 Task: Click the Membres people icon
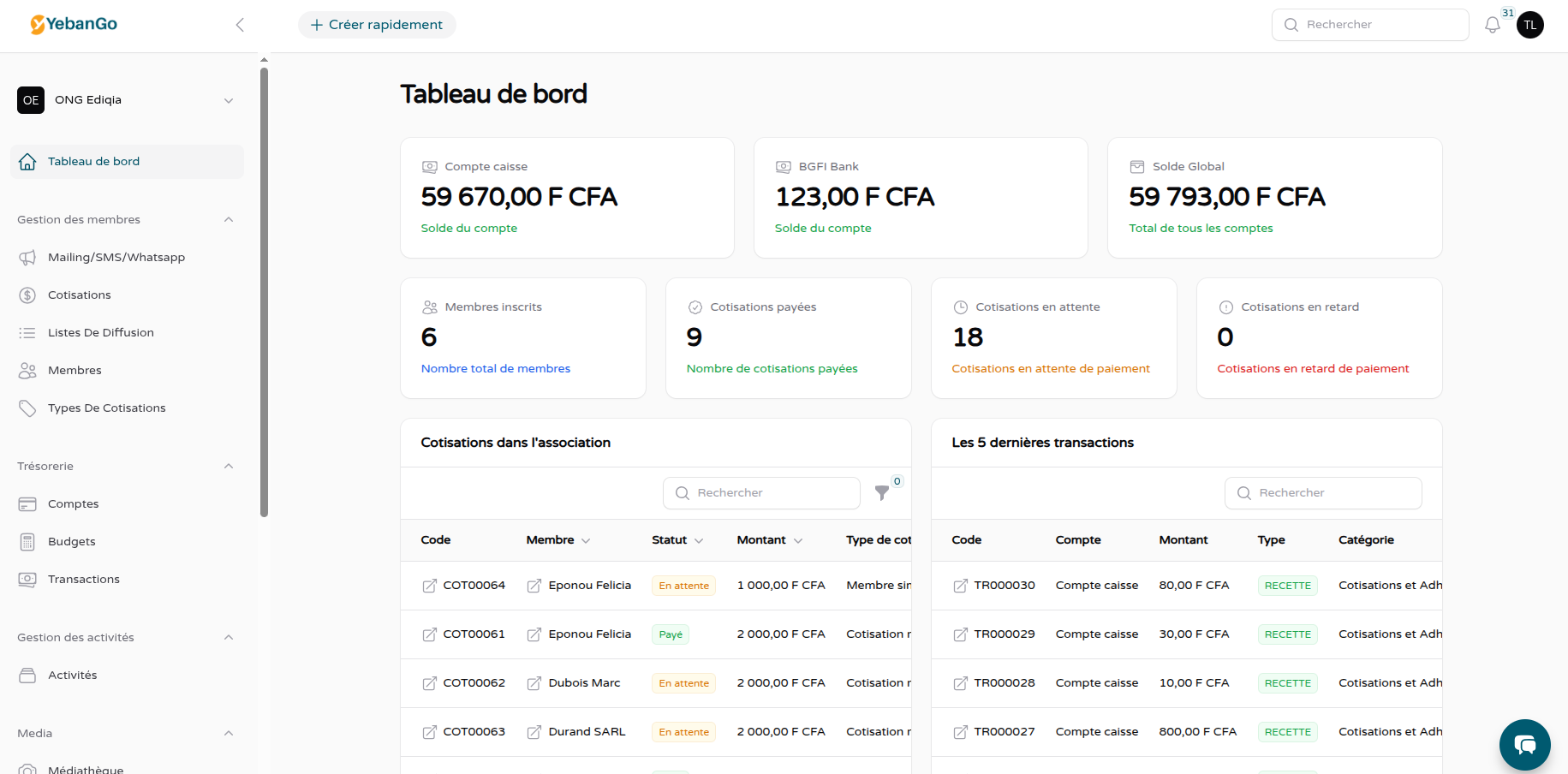tap(28, 370)
